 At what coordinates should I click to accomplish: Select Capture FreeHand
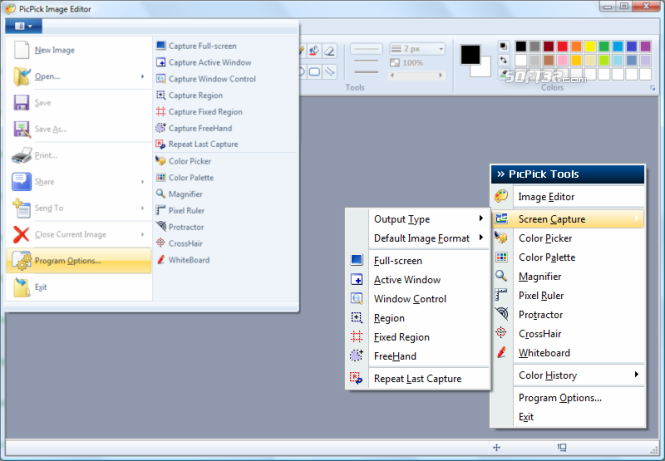(225, 128)
